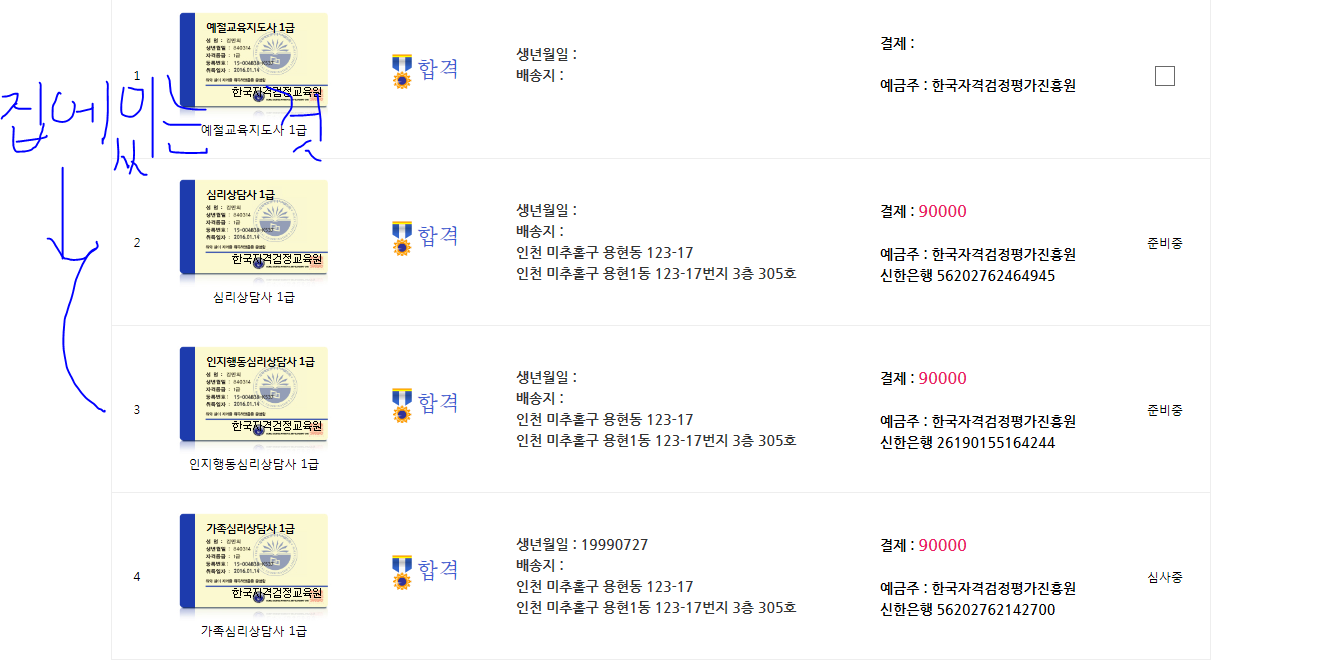Click the 준비중 status in row 3
The height and width of the screenshot is (672, 1330).
[x=1165, y=410]
